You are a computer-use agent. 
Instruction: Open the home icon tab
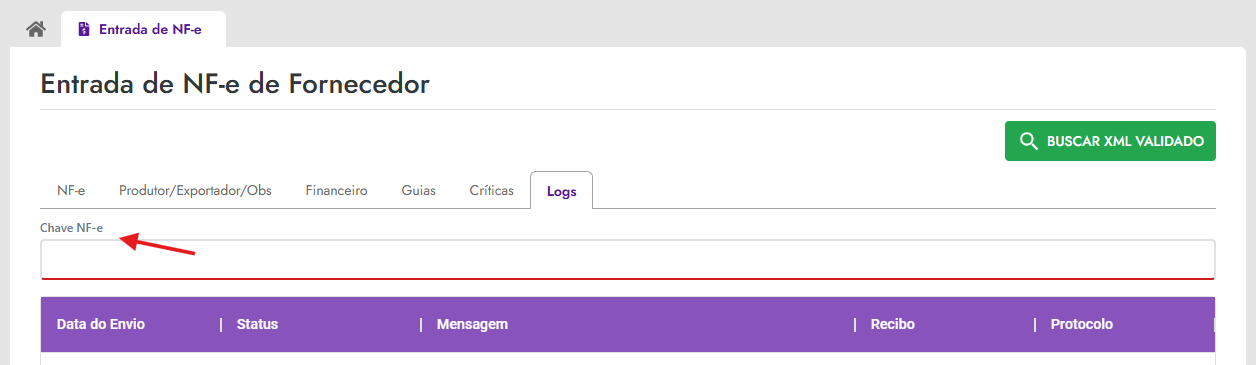[36, 29]
